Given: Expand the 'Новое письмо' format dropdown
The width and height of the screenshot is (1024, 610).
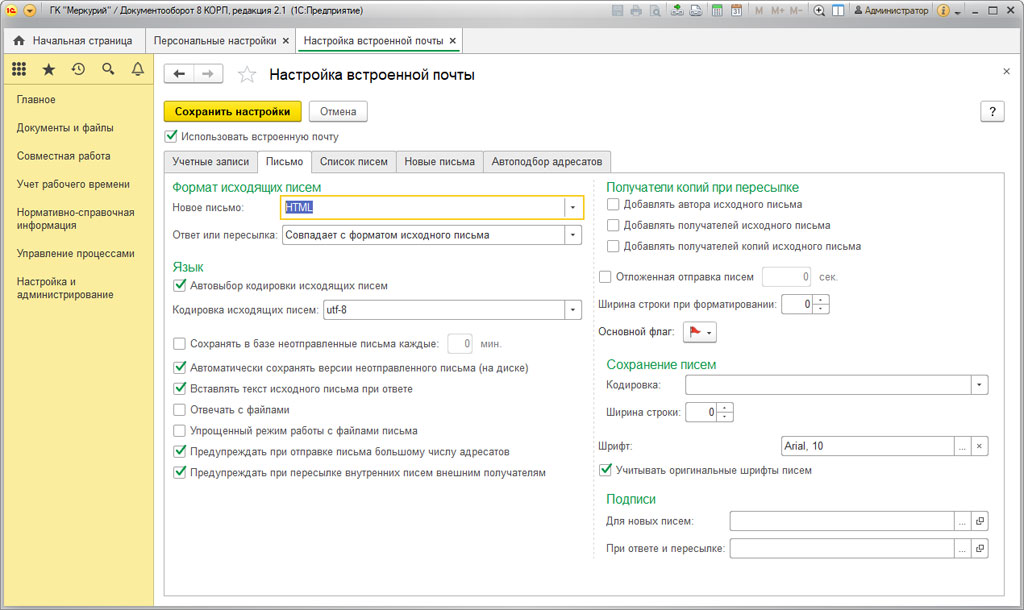Looking at the screenshot, I should coord(572,207).
